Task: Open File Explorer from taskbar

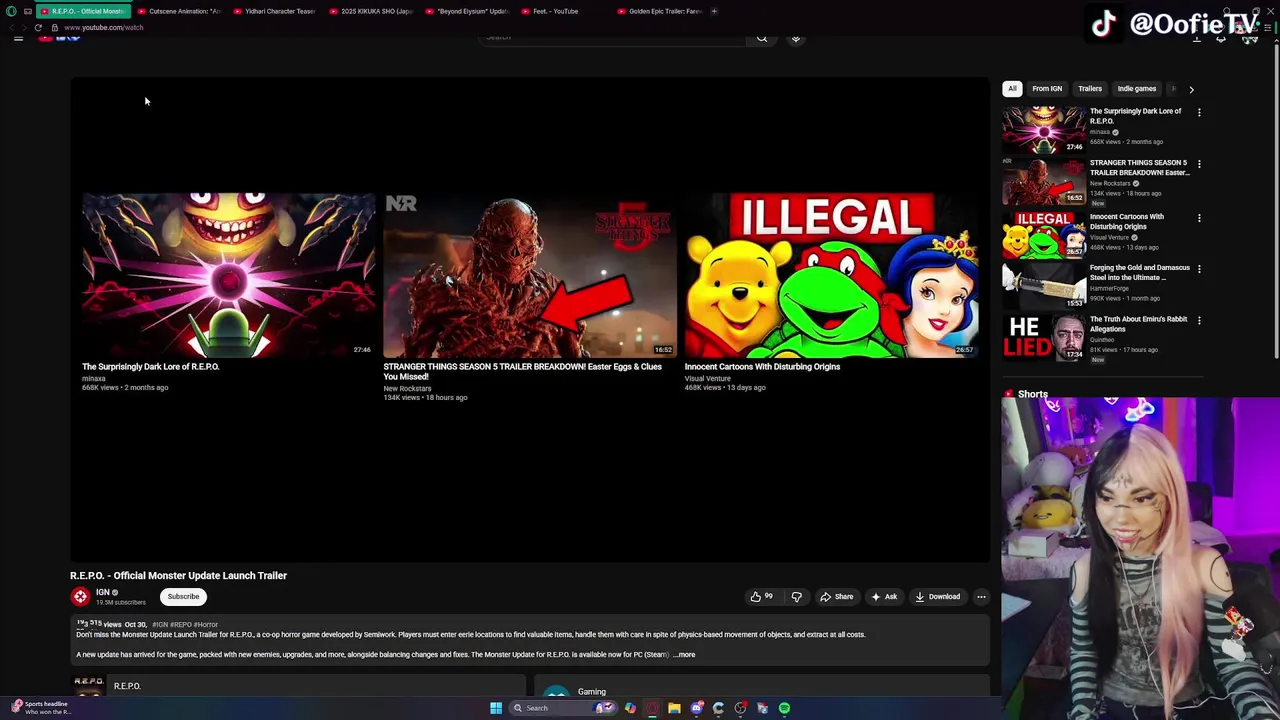Action: pos(674,708)
